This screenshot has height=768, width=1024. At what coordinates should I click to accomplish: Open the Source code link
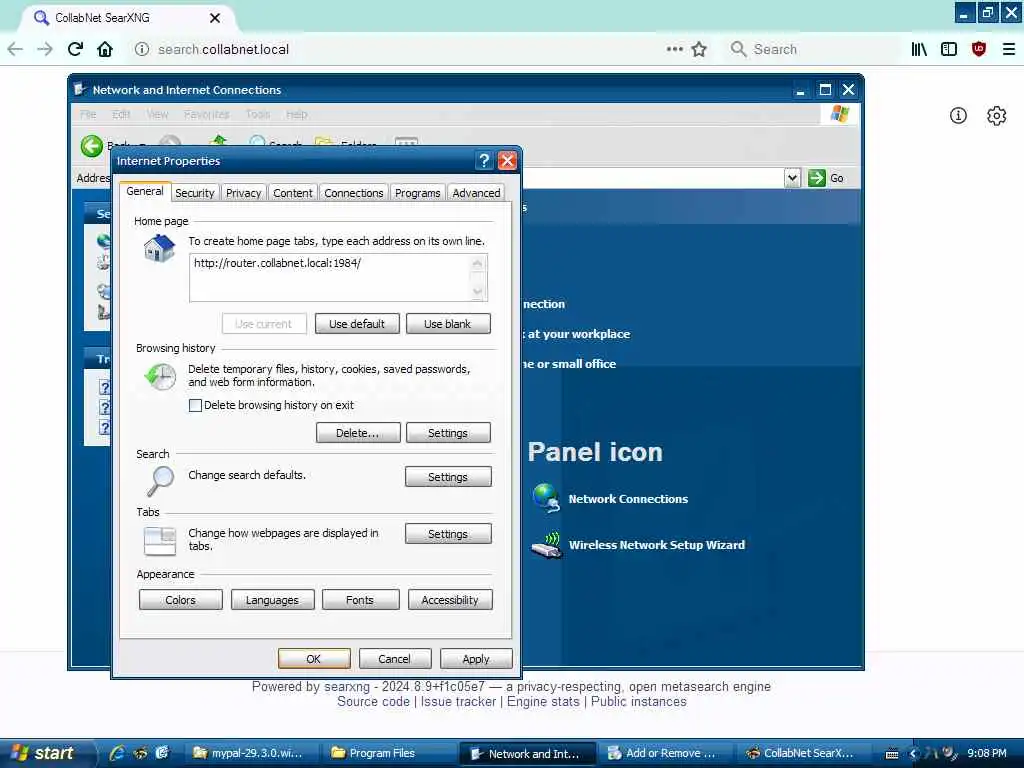click(x=373, y=701)
